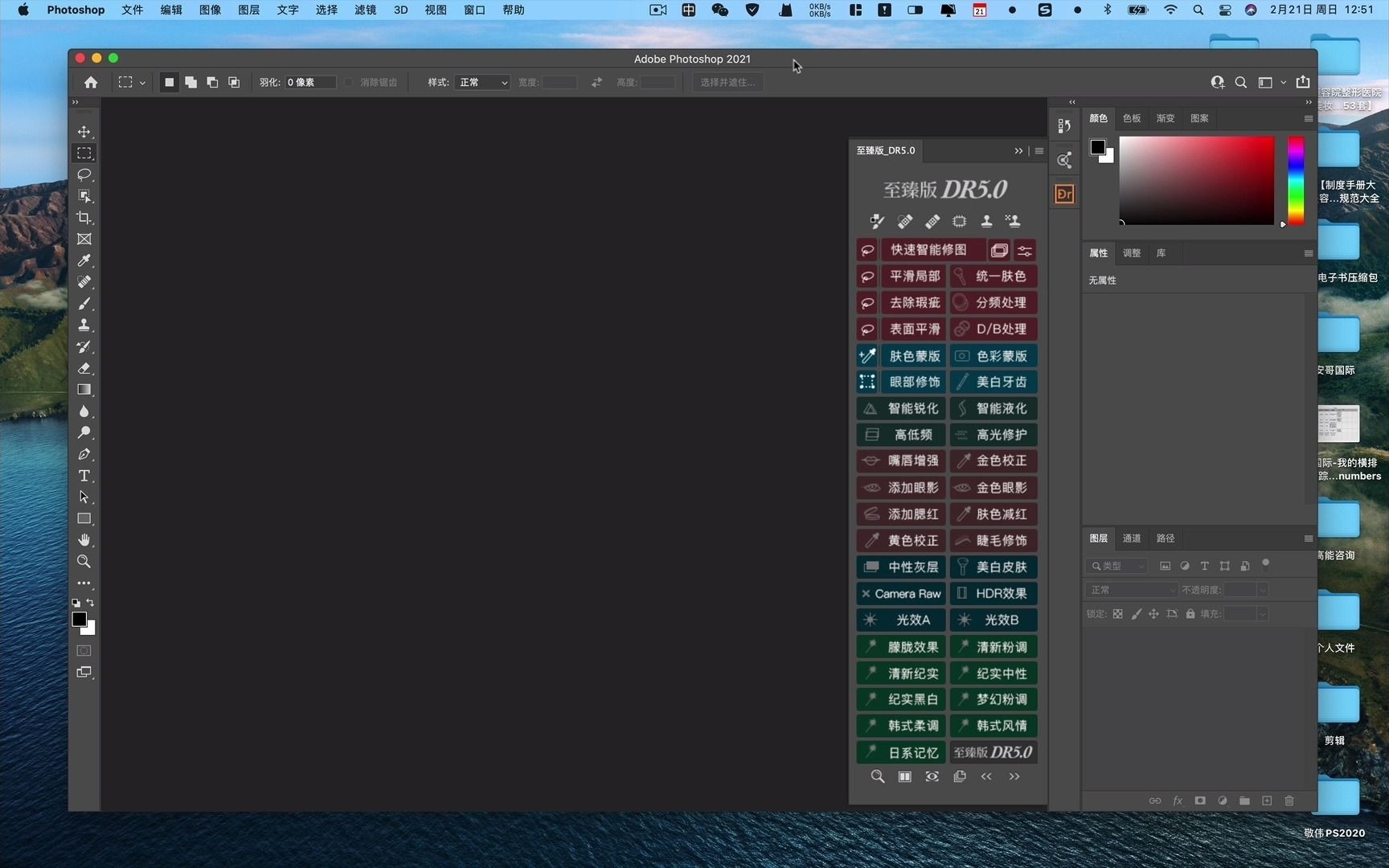This screenshot has height=868, width=1389.
Task: Toggle Quick Mask mode
Action: click(x=84, y=650)
